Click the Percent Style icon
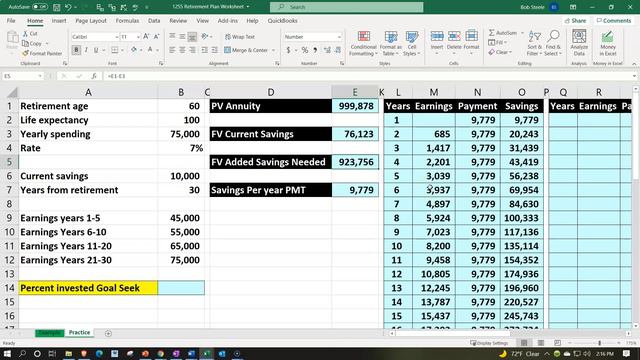This screenshot has width=640, height=360. tap(304, 50)
